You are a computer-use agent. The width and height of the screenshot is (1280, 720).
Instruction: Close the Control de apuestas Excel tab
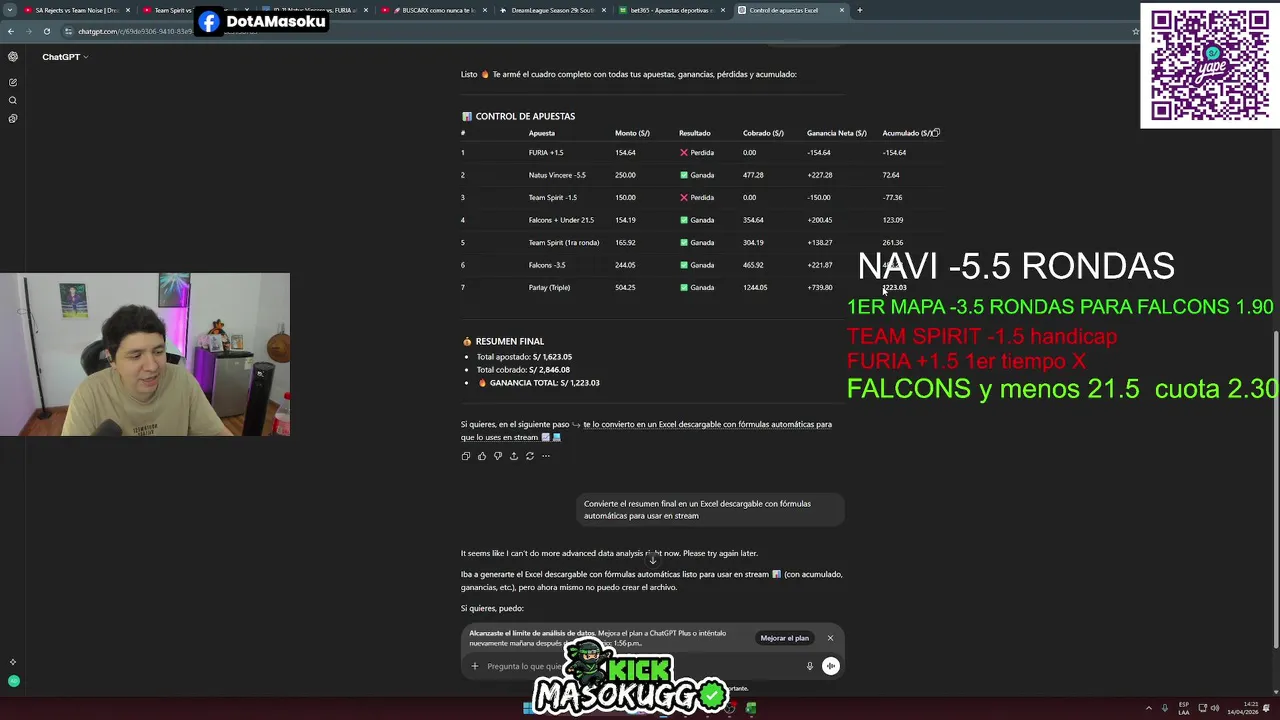(842, 10)
